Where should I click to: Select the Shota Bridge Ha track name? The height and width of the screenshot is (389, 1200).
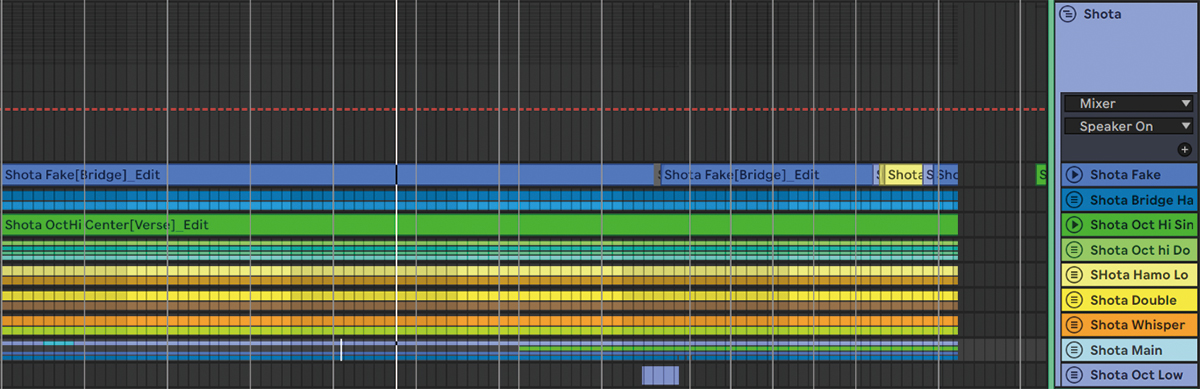click(x=1141, y=200)
